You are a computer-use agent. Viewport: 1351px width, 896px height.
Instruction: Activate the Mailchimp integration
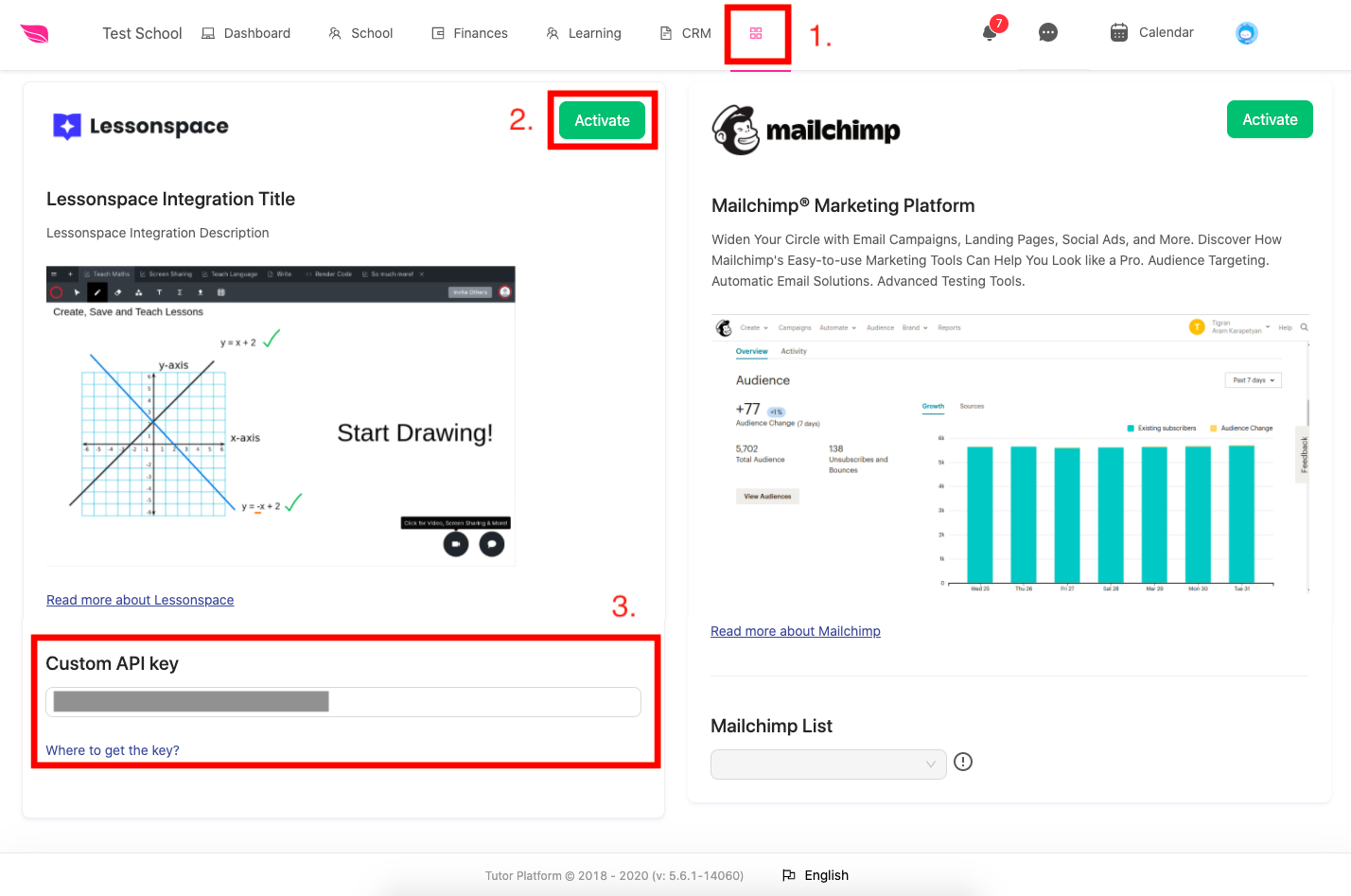[1270, 119]
